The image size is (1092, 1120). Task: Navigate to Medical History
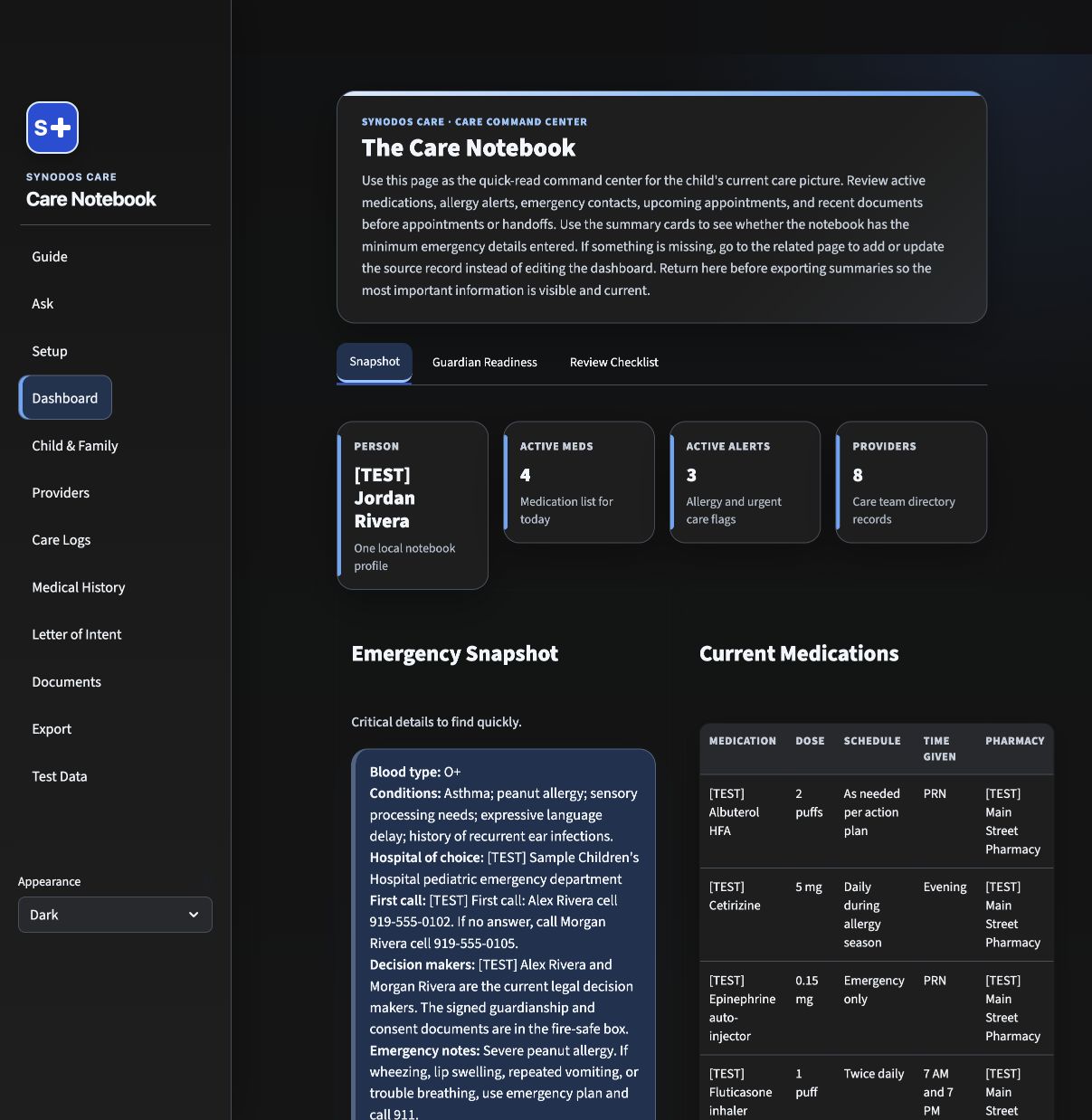tap(79, 587)
